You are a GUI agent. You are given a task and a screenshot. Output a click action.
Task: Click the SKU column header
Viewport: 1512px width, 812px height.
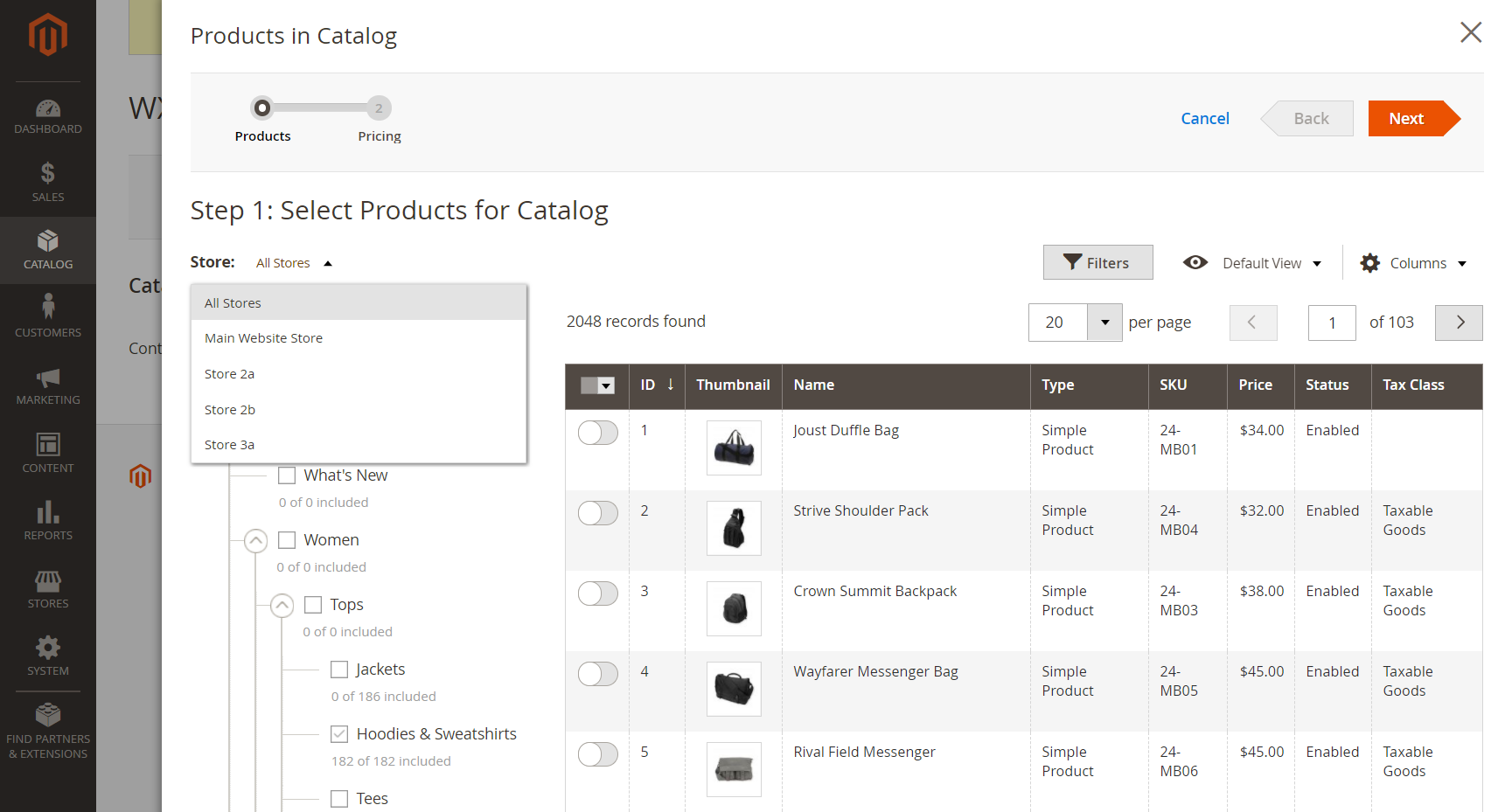[x=1188, y=385]
